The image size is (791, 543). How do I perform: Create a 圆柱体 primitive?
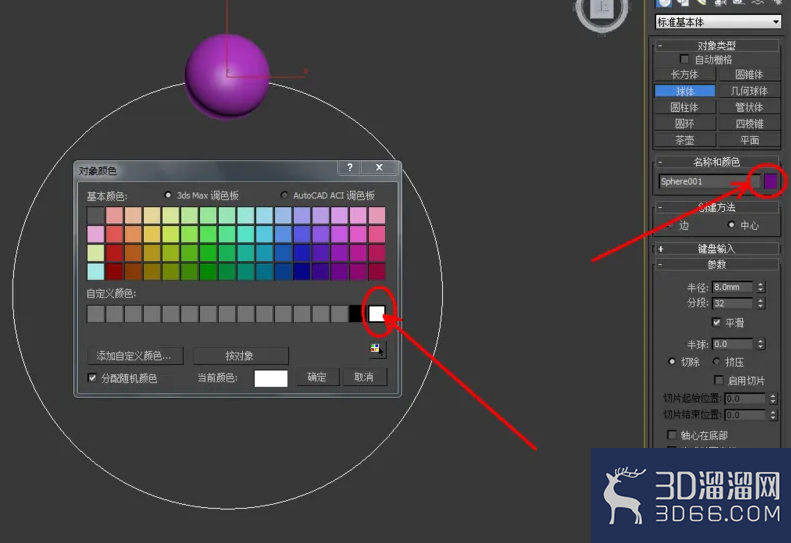click(685, 107)
